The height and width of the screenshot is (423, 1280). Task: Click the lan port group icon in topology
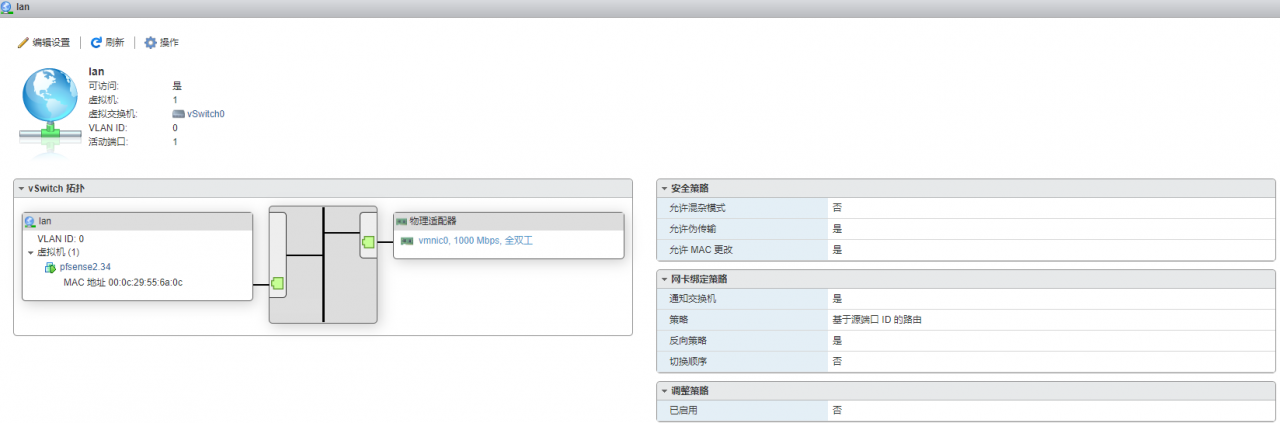pos(30,221)
